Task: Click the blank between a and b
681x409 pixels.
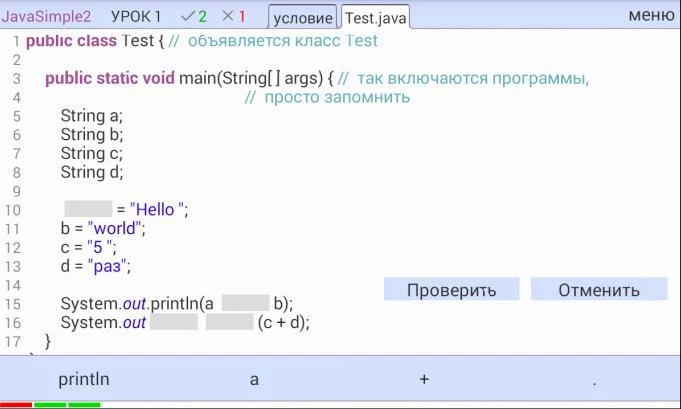Action: pos(245,303)
